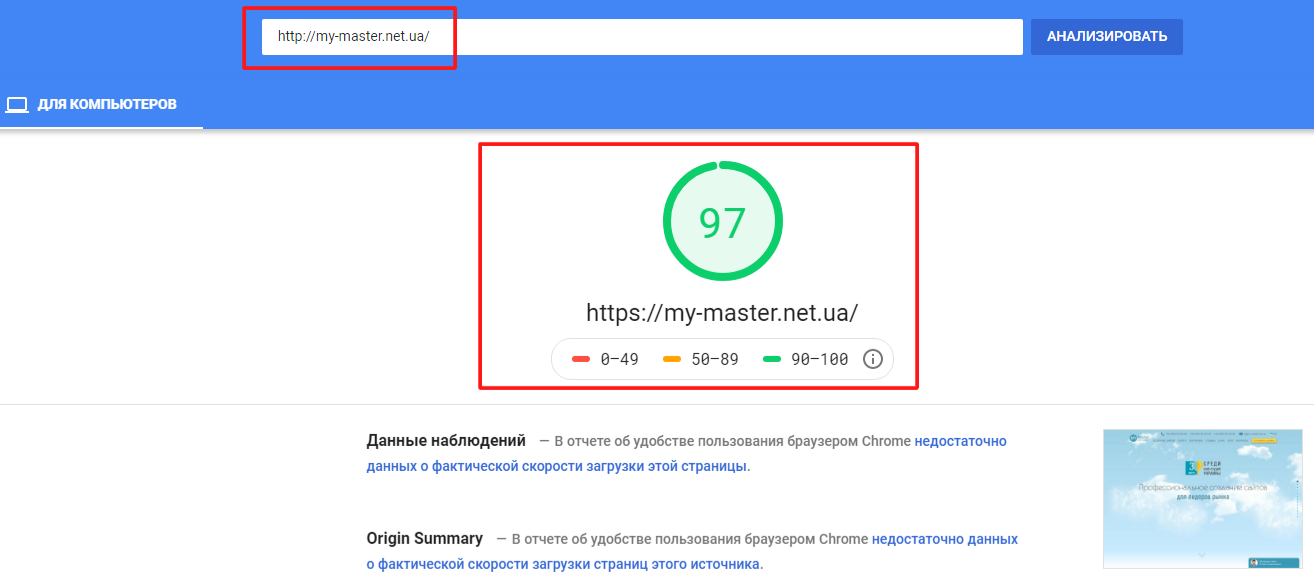Image resolution: width=1314 pixels, height=580 pixels.
Task: Click the orange 50–89 legend marker
Action: (672, 359)
